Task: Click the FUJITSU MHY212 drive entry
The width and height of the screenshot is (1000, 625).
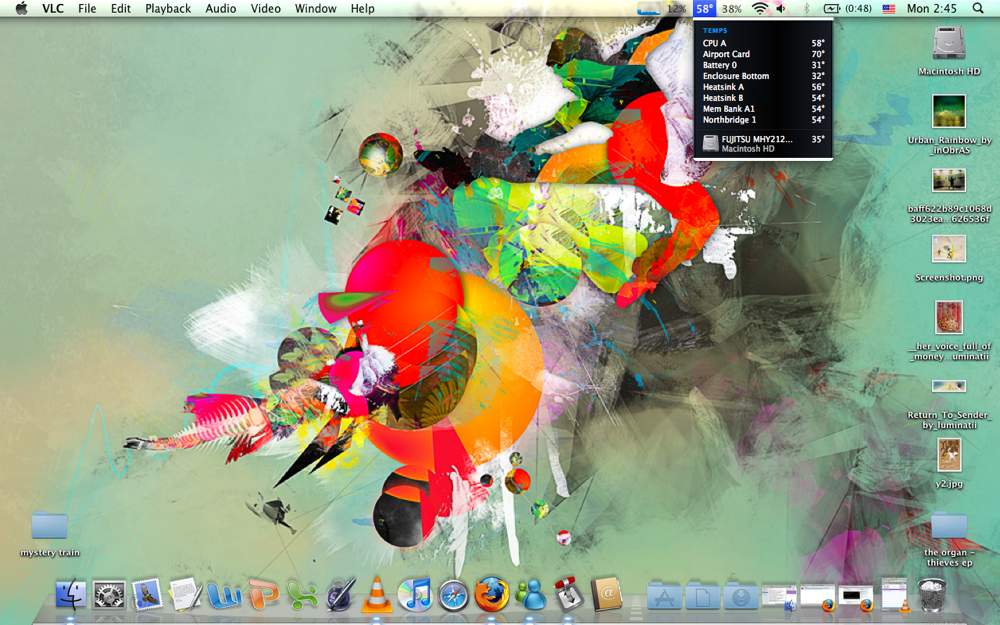Action: [x=763, y=143]
